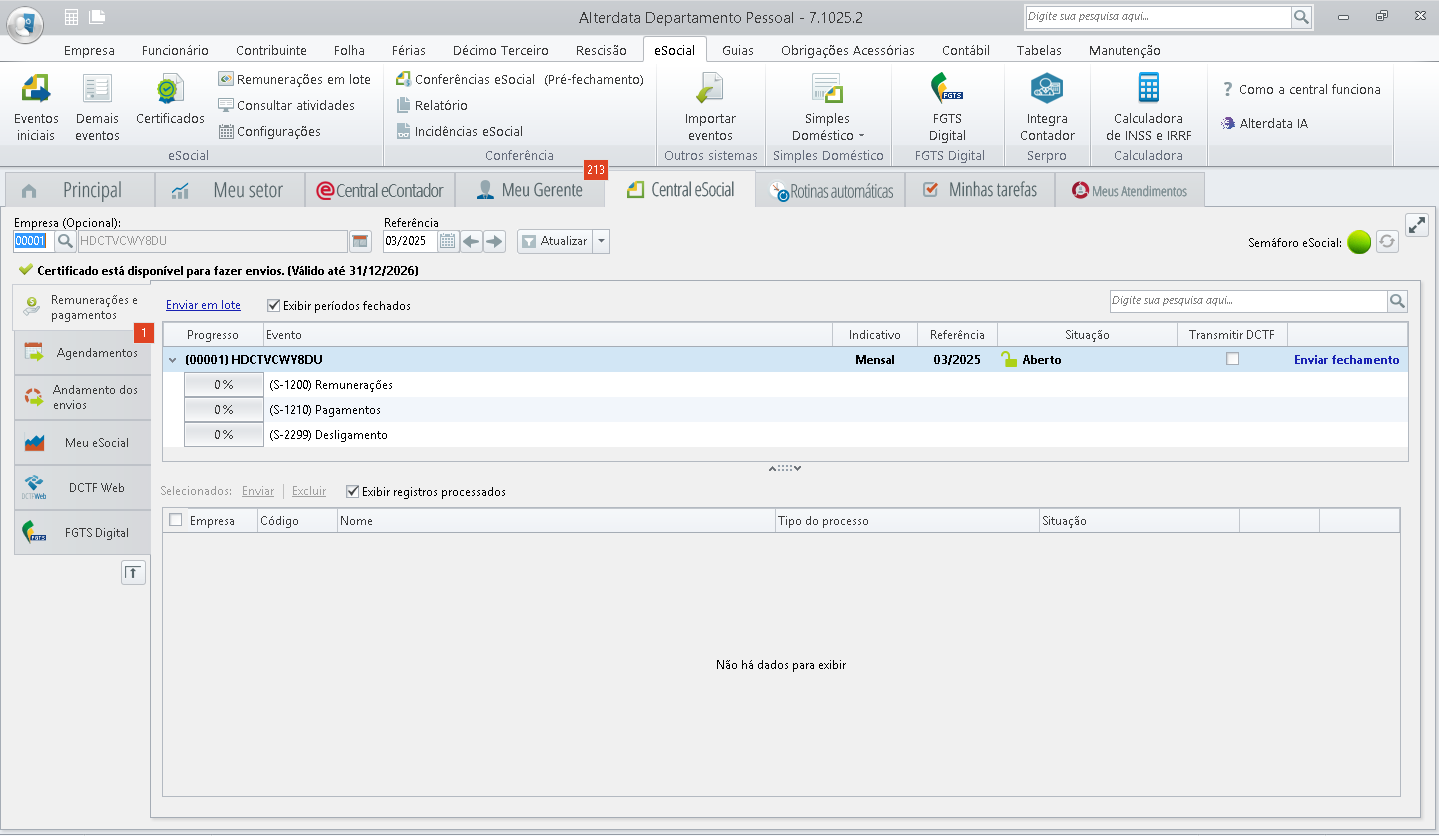
Task: Expand central to full screen arrows icon
Action: [x=1417, y=225]
